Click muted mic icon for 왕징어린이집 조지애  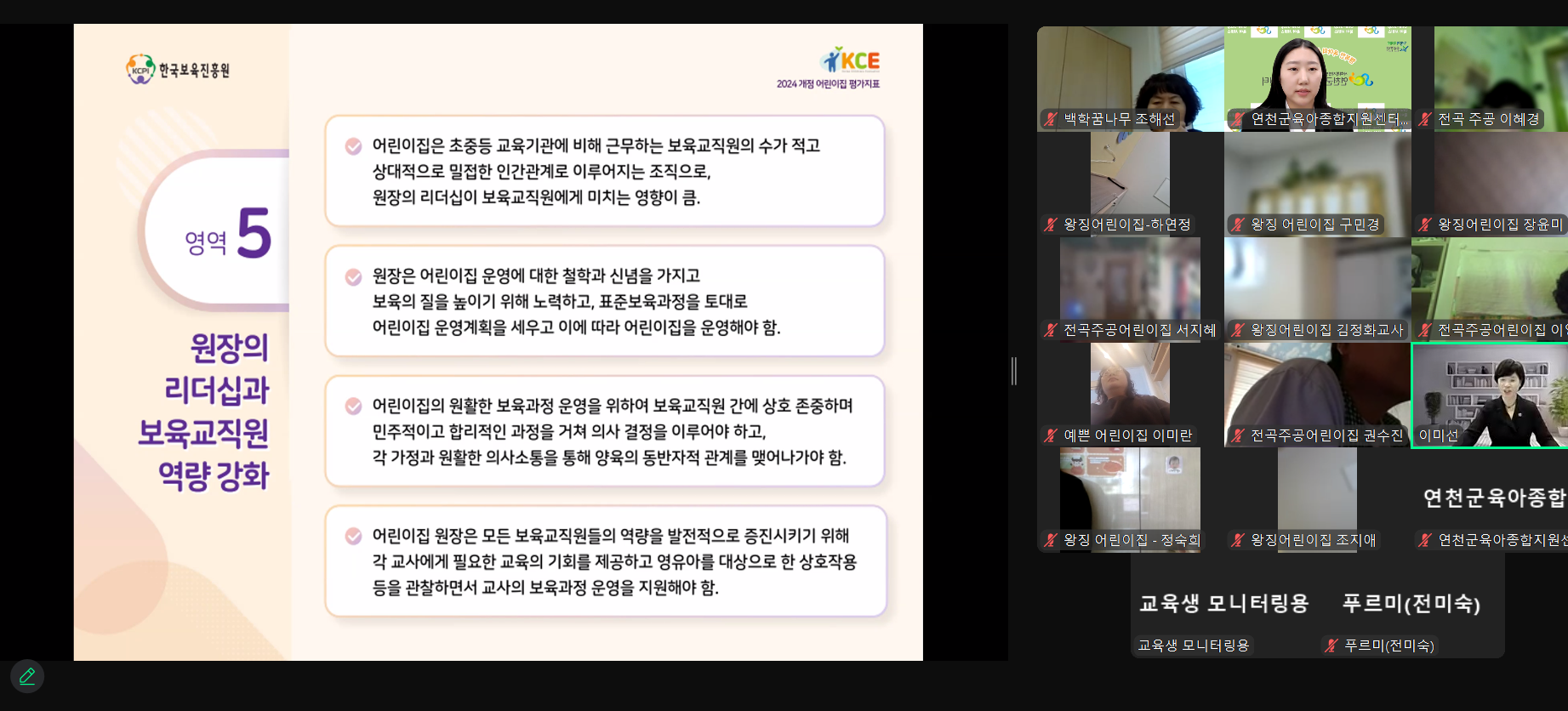click(x=1239, y=541)
